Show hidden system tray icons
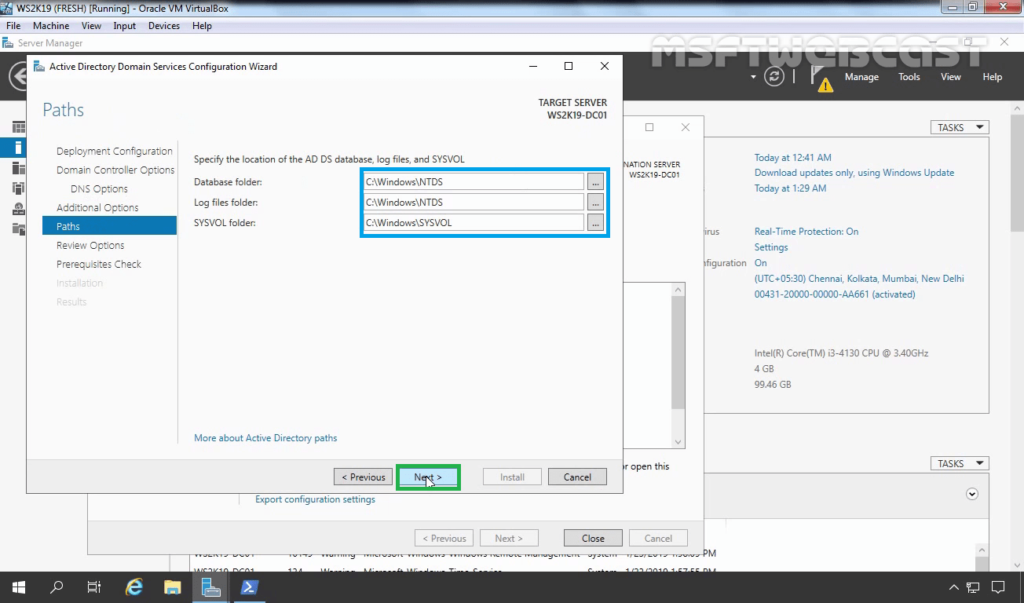Image resolution: width=1024 pixels, height=603 pixels. (x=953, y=587)
